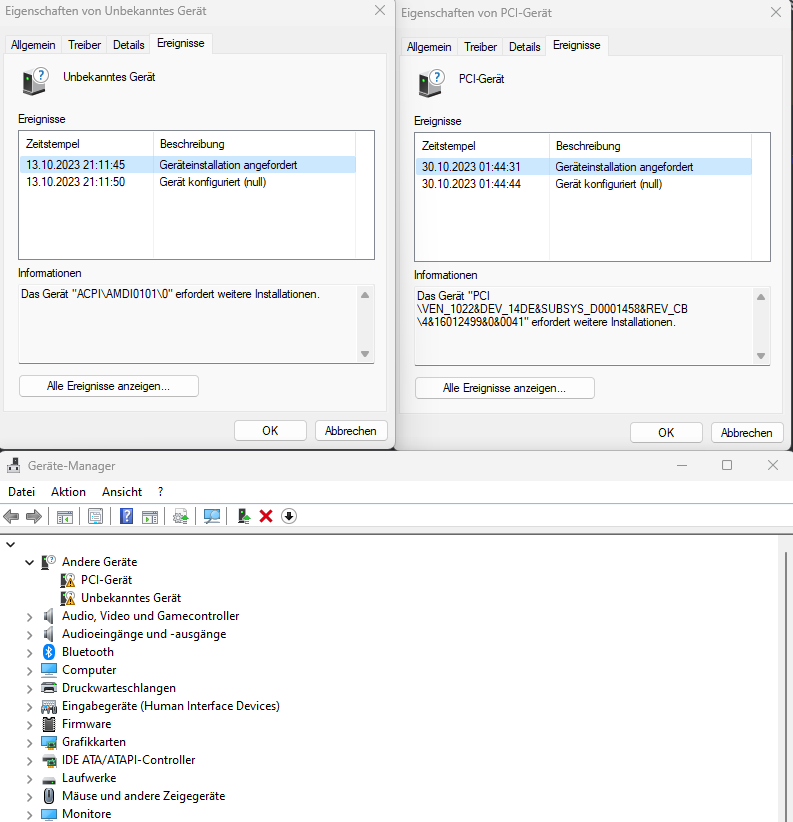Expand the Firmware node
793x822 pixels.
29,725
